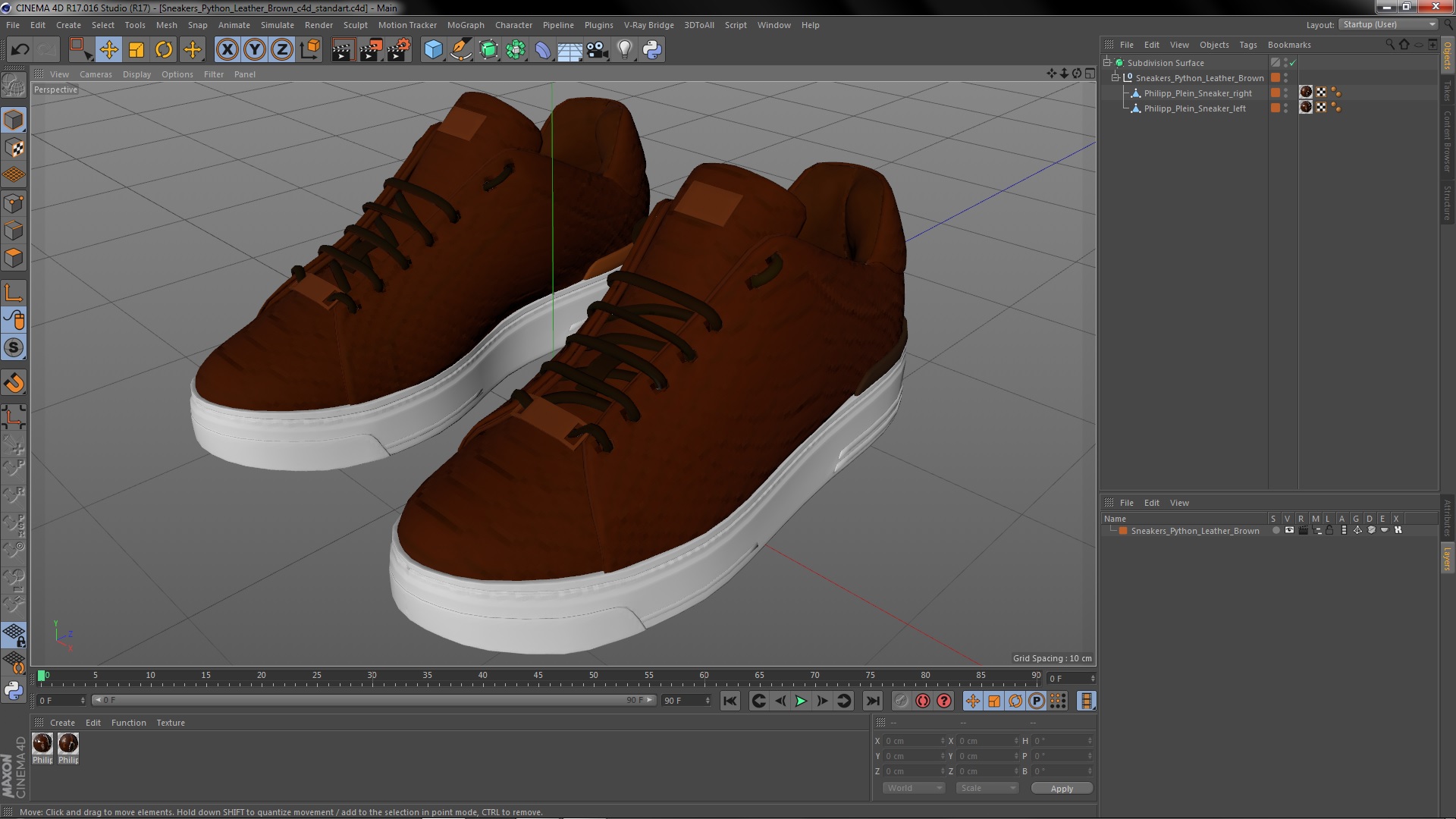Viewport: 1456px width, 819px height.
Task: Click the Undo arrow icon
Action: tap(20, 50)
